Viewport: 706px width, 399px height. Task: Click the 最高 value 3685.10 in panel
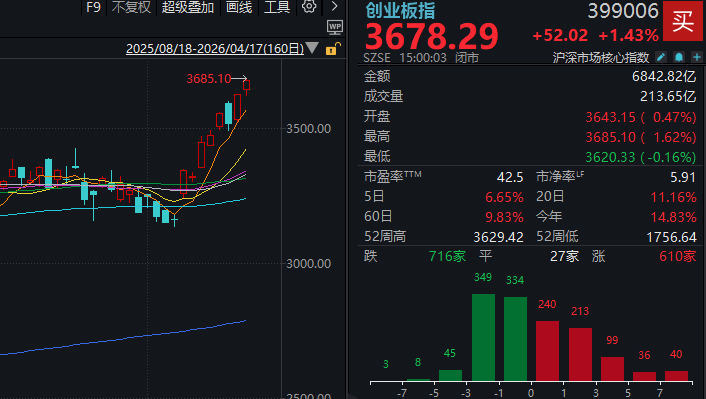[610, 137]
